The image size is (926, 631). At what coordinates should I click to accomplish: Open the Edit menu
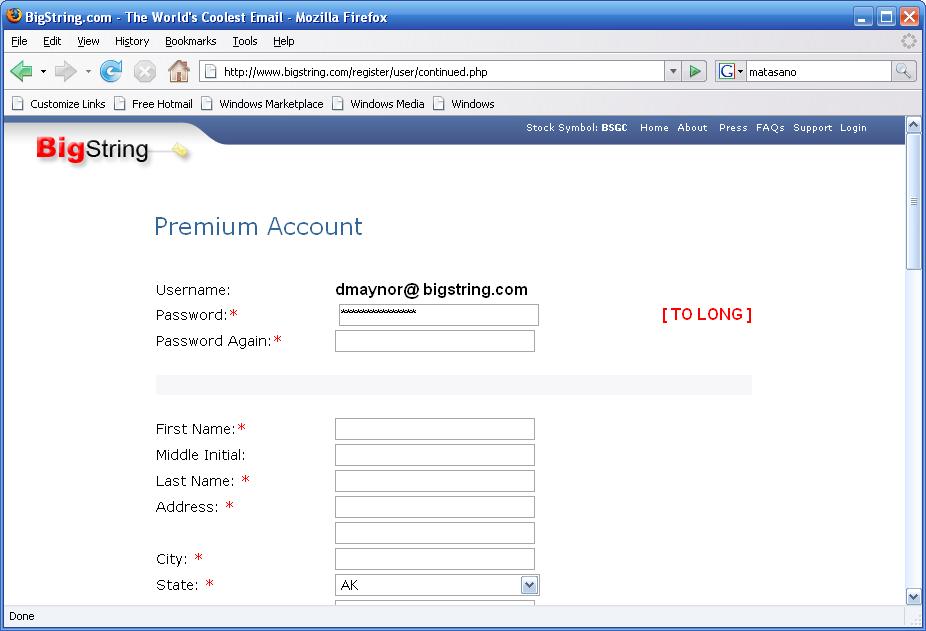click(52, 41)
